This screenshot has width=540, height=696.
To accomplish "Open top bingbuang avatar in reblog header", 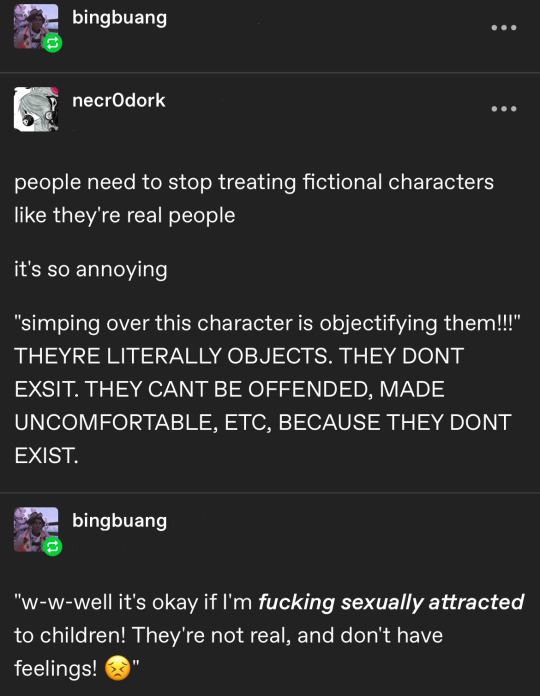I will pyautogui.click(x=36, y=26).
